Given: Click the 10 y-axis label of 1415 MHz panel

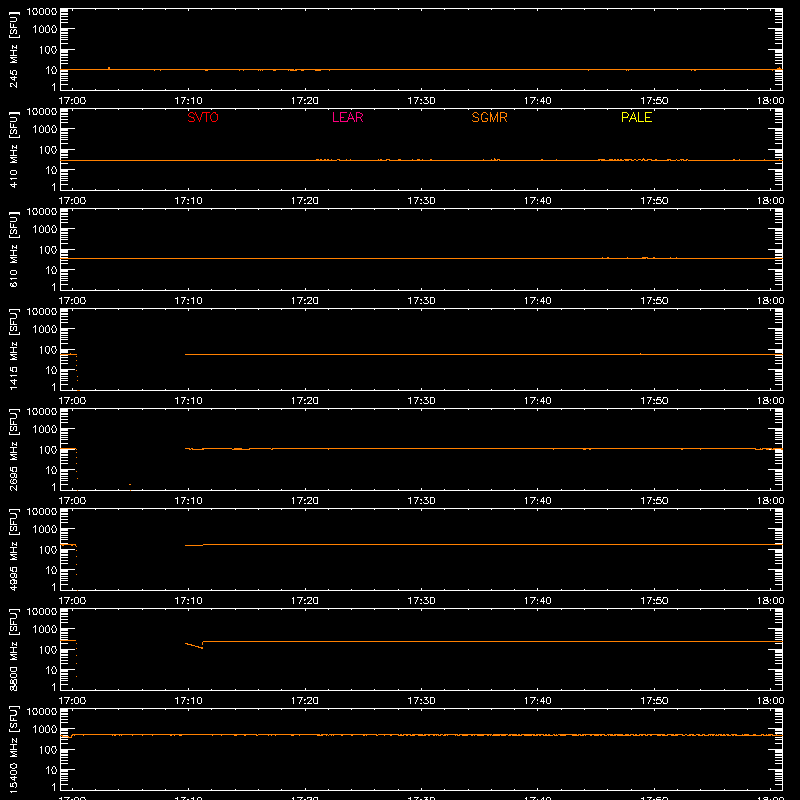Looking at the screenshot, I should pos(51,370).
